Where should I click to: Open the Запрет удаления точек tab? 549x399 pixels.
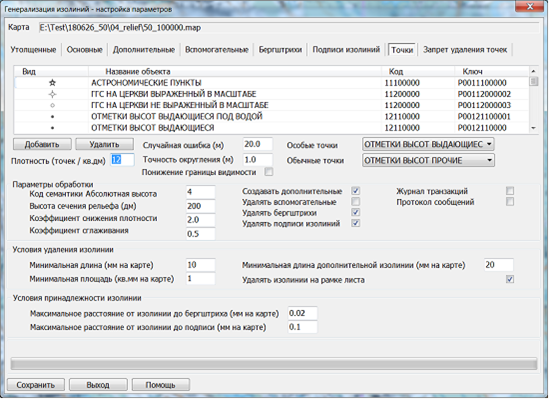pos(465,50)
